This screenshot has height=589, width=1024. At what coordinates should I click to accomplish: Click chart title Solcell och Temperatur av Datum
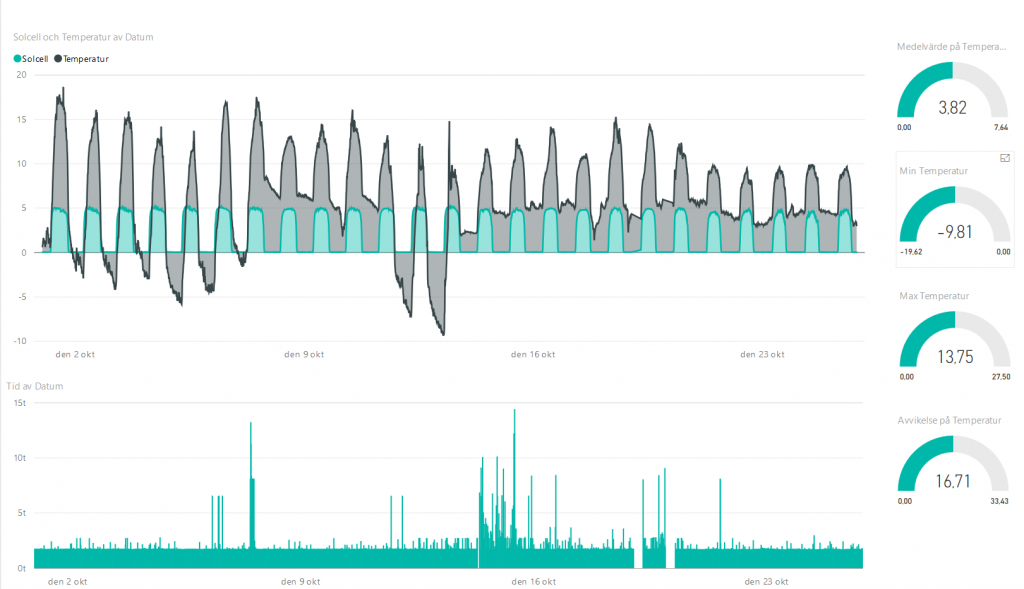point(84,37)
